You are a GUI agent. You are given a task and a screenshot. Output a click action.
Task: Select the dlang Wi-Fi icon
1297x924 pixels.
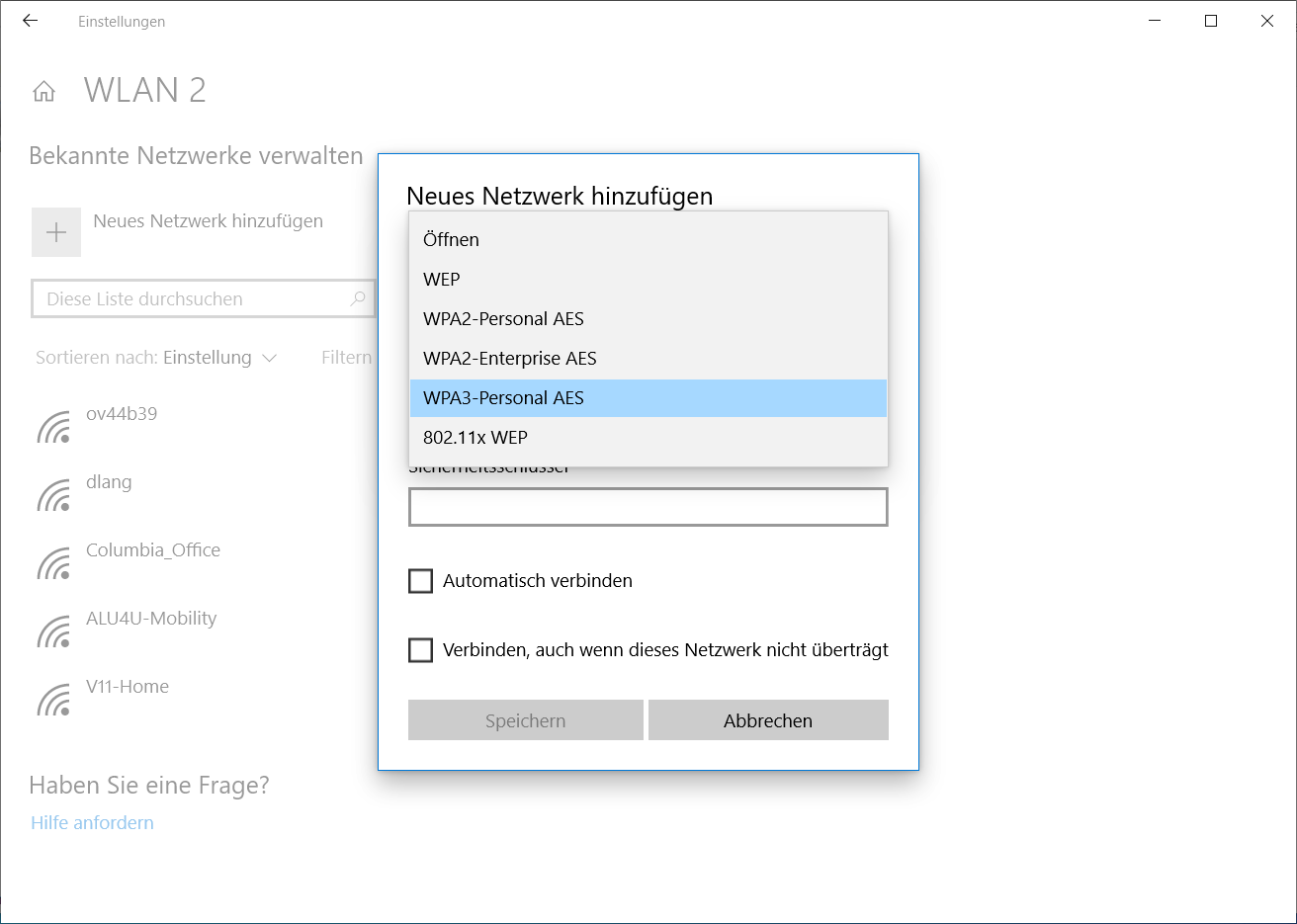click(x=54, y=495)
